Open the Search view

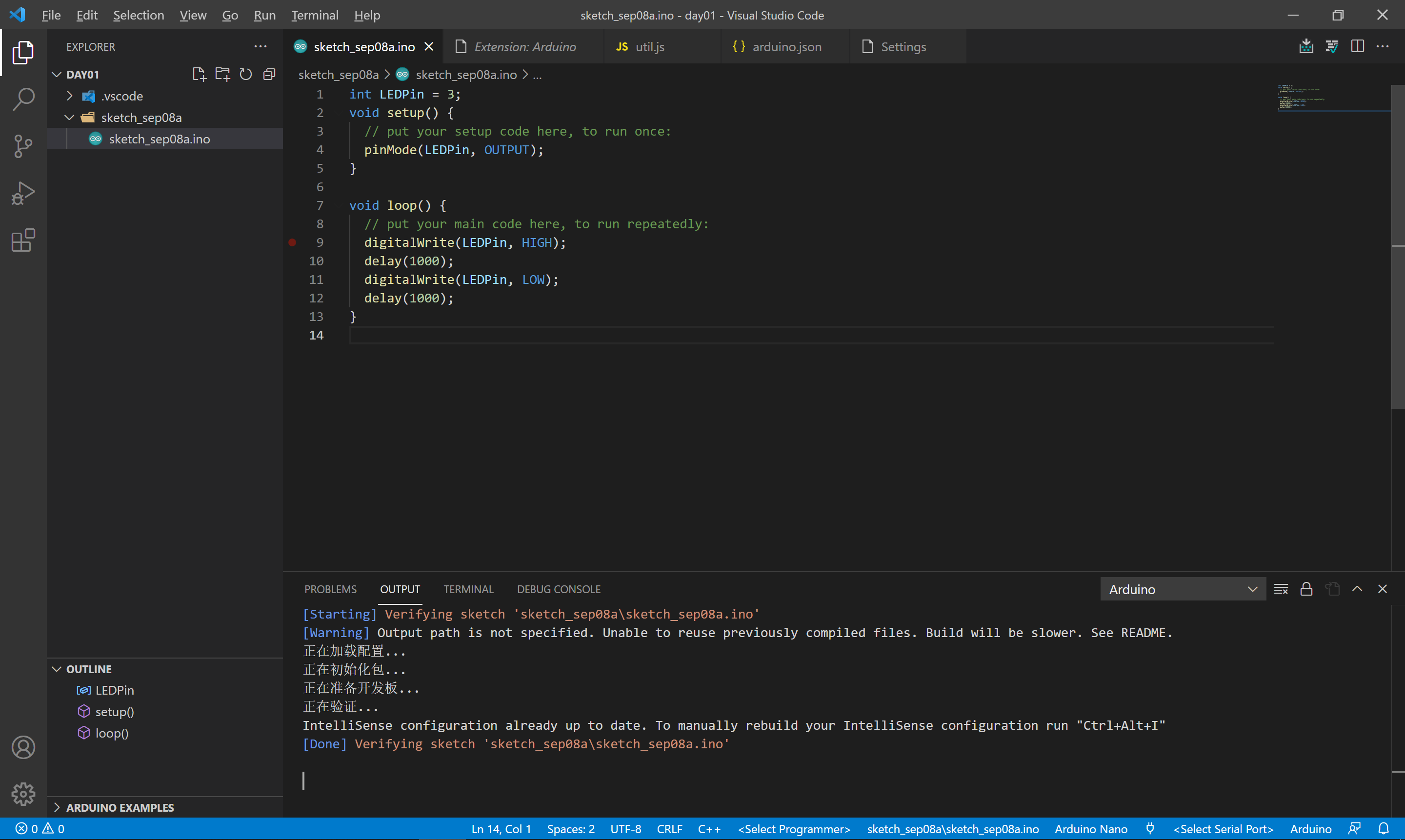point(23,99)
